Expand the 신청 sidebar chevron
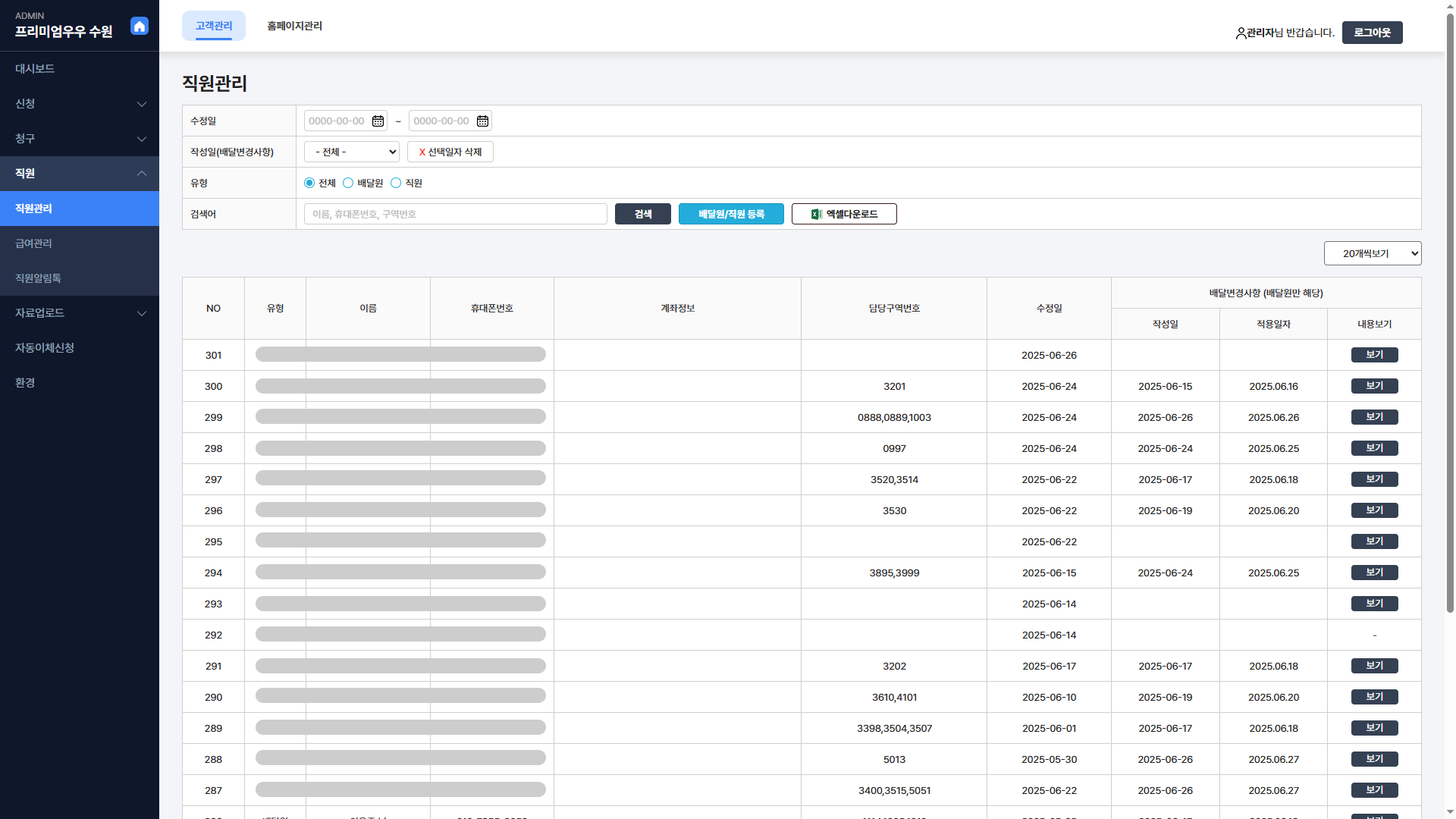1456x819 pixels. pos(141,104)
